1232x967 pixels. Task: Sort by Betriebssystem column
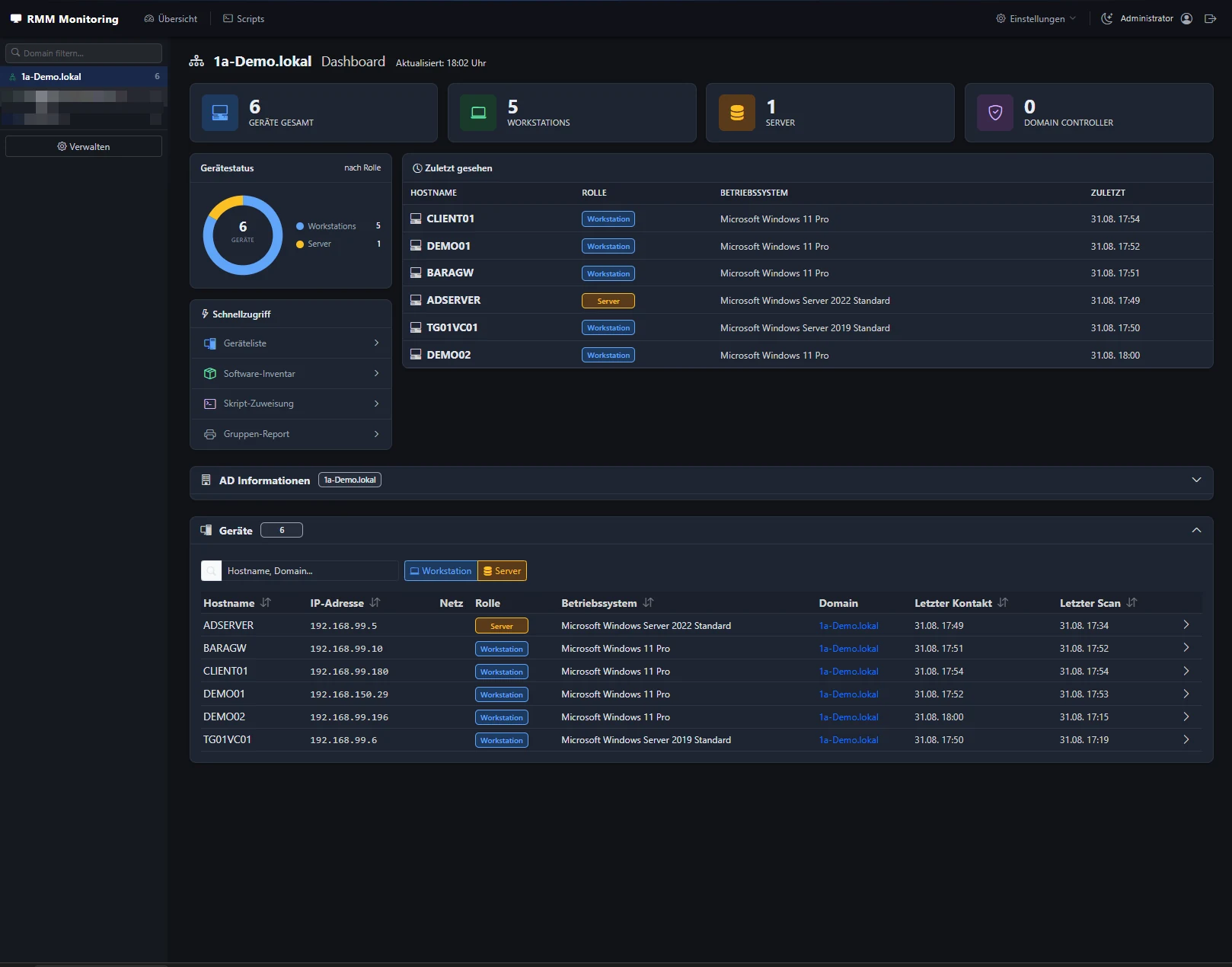click(x=608, y=603)
